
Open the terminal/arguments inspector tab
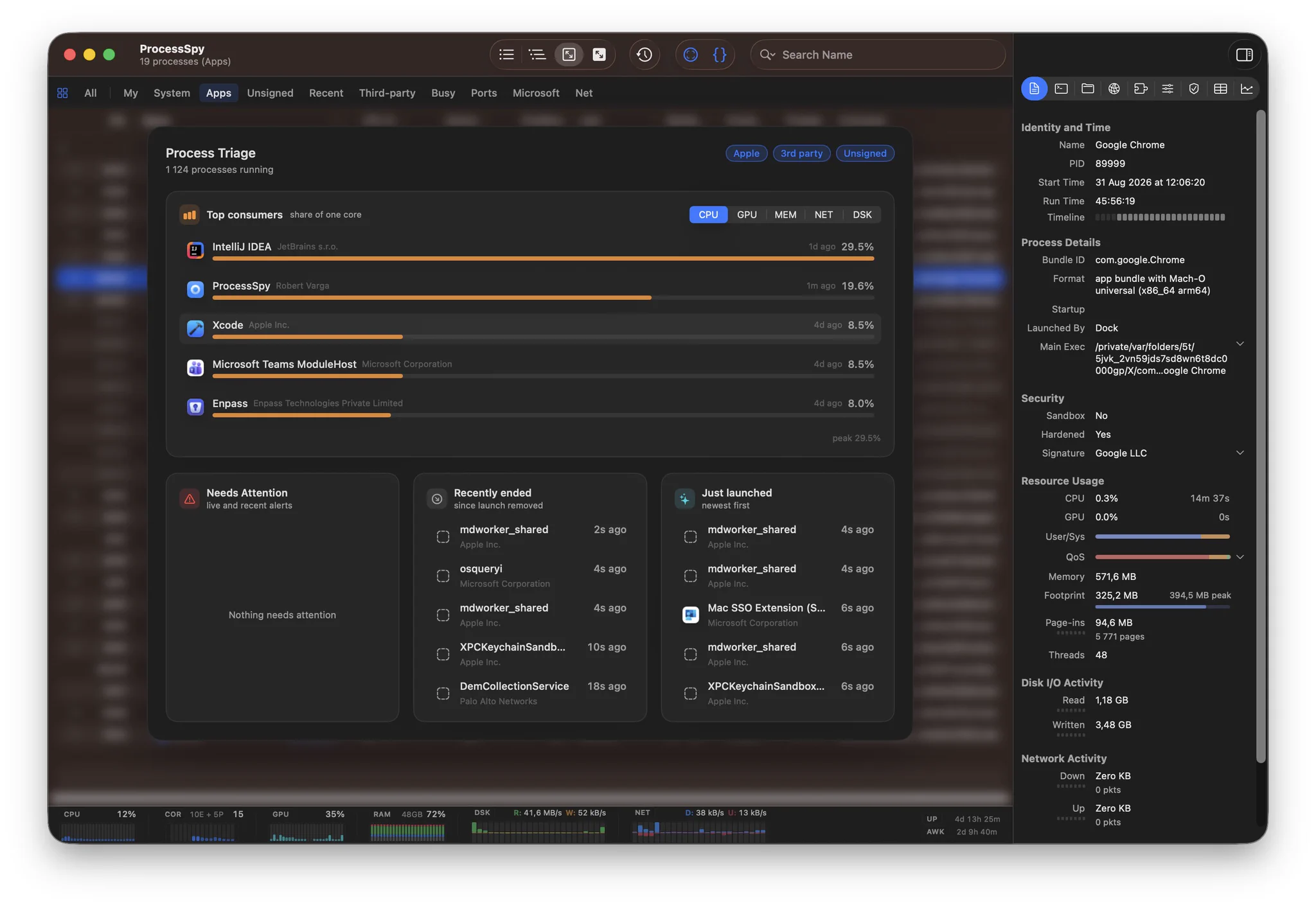coord(1061,89)
